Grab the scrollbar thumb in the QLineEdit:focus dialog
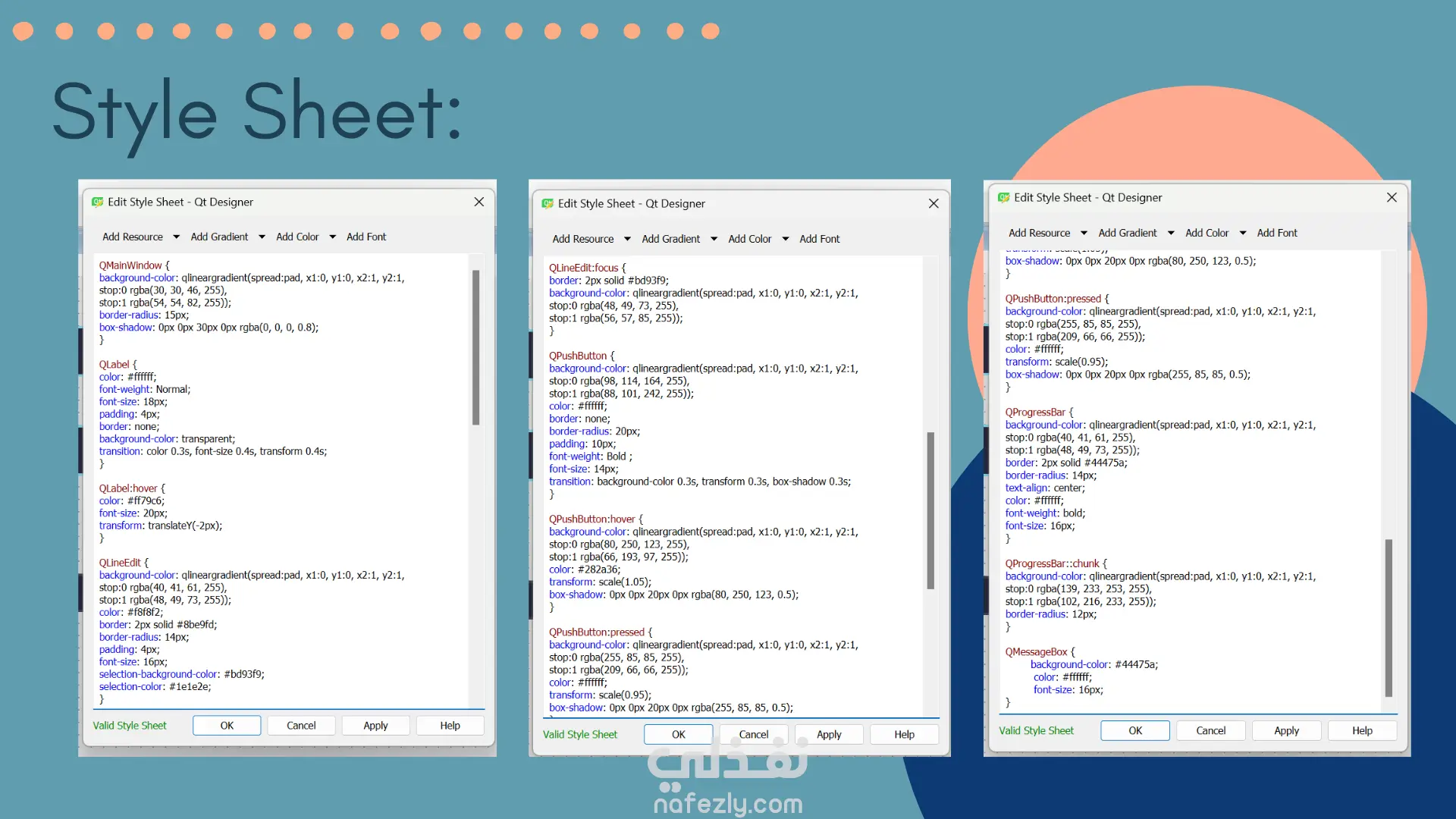The image size is (1456, 819). (930, 510)
